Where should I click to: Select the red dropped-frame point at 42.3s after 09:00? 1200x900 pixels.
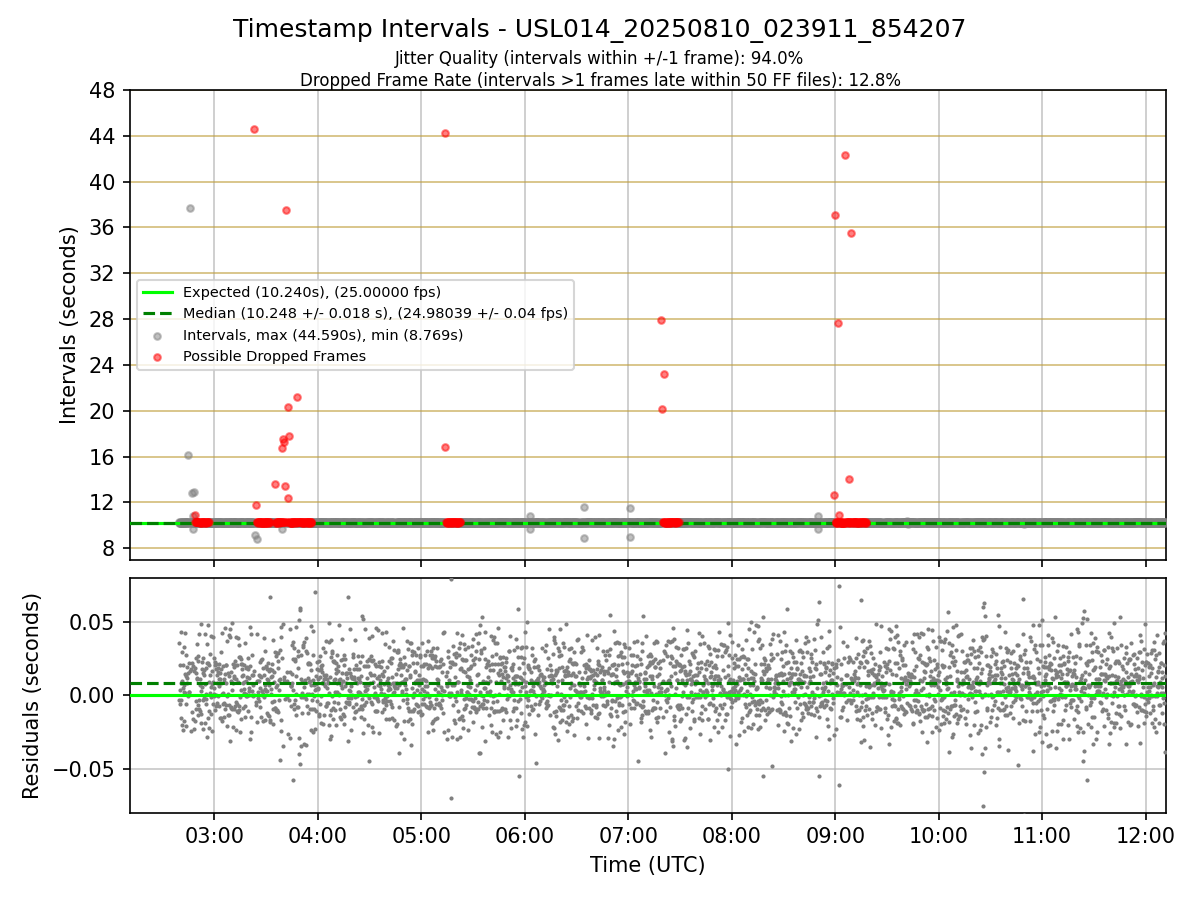tap(845, 155)
